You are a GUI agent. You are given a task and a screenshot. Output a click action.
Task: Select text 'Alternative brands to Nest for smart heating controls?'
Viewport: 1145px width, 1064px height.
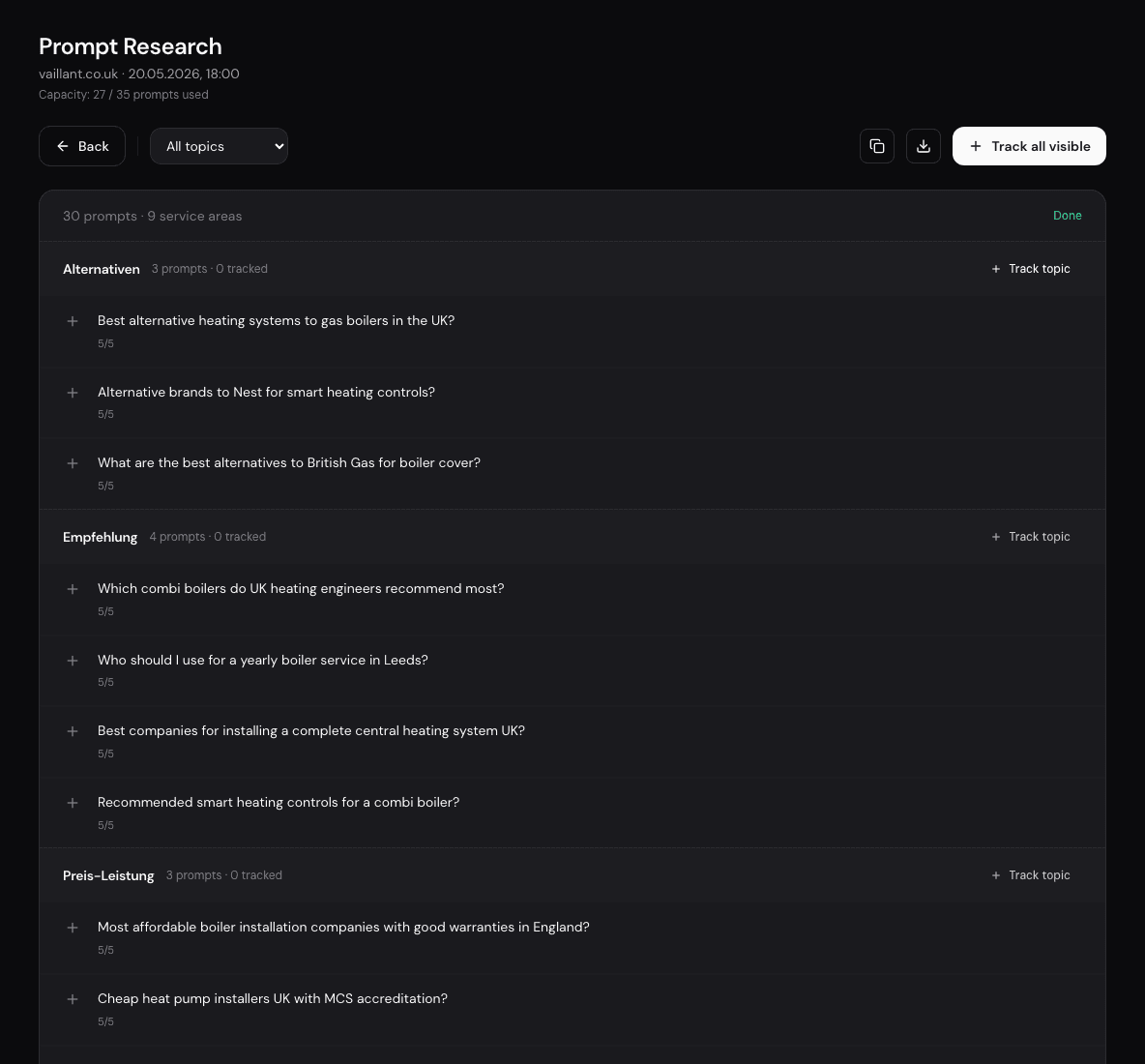[x=266, y=392]
